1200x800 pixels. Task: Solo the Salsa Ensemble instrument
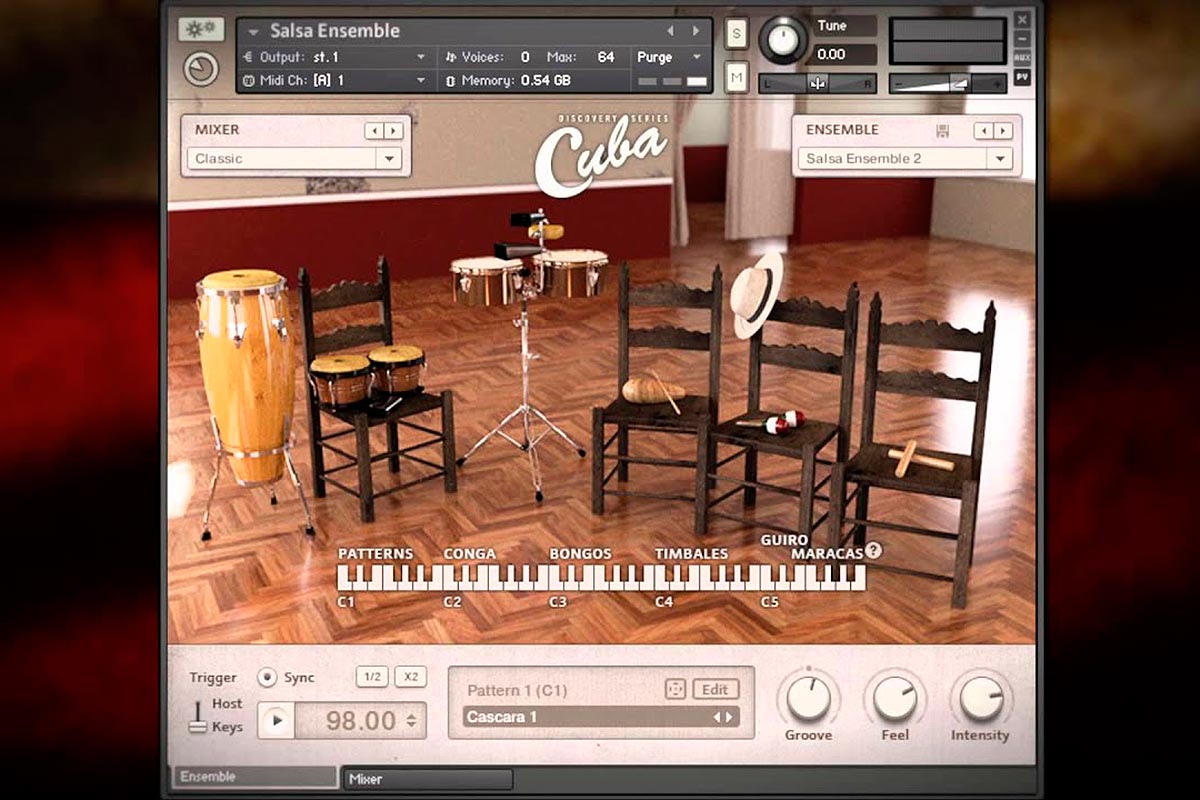point(737,32)
